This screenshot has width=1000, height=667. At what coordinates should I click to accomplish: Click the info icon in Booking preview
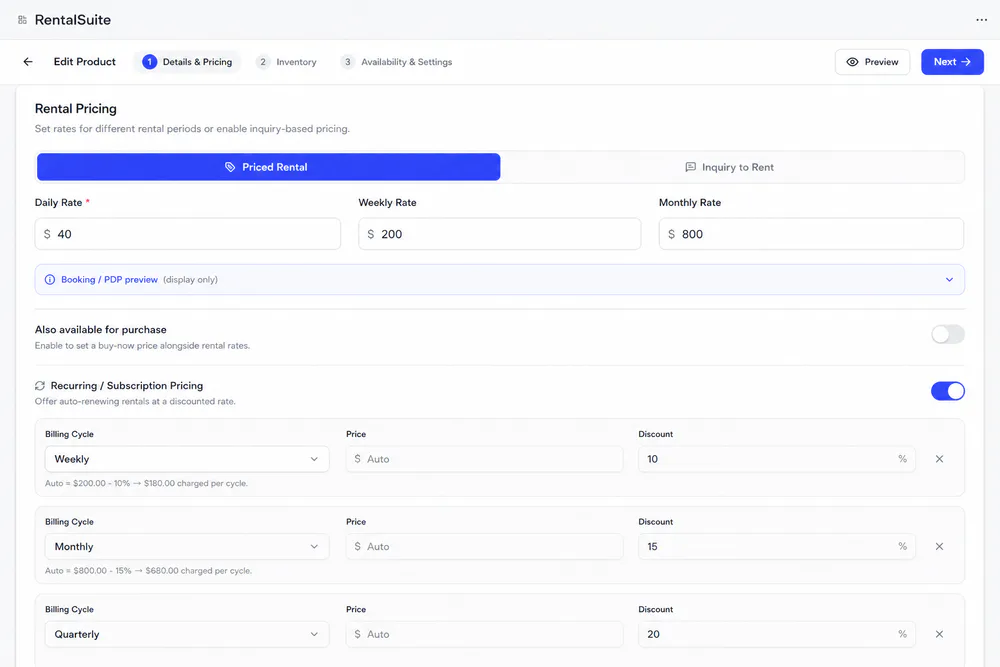(50, 280)
